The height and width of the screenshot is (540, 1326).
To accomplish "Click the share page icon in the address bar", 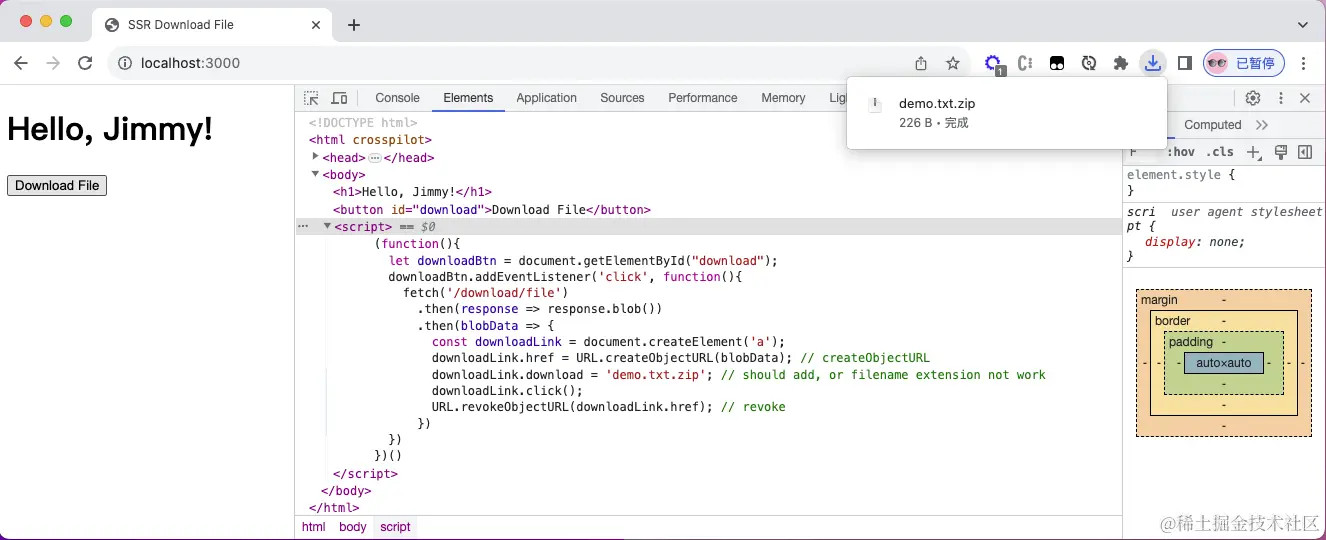I will [921, 63].
